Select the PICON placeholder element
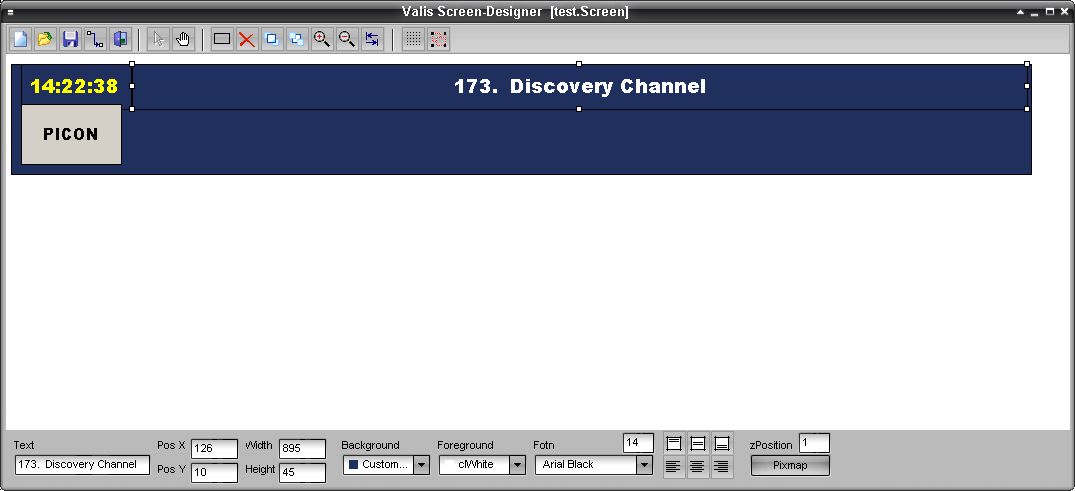Viewport: 1075px width, 491px height. pyautogui.click(x=71, y=134)
